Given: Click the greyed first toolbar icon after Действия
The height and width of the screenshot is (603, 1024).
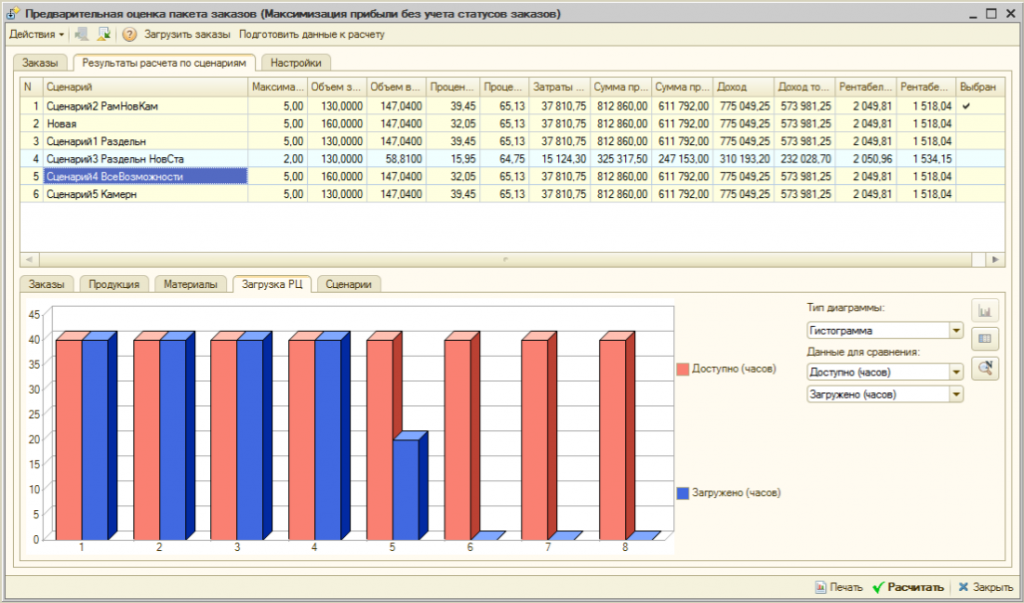Looking at the screenshot, I should (x=82, y=35).
